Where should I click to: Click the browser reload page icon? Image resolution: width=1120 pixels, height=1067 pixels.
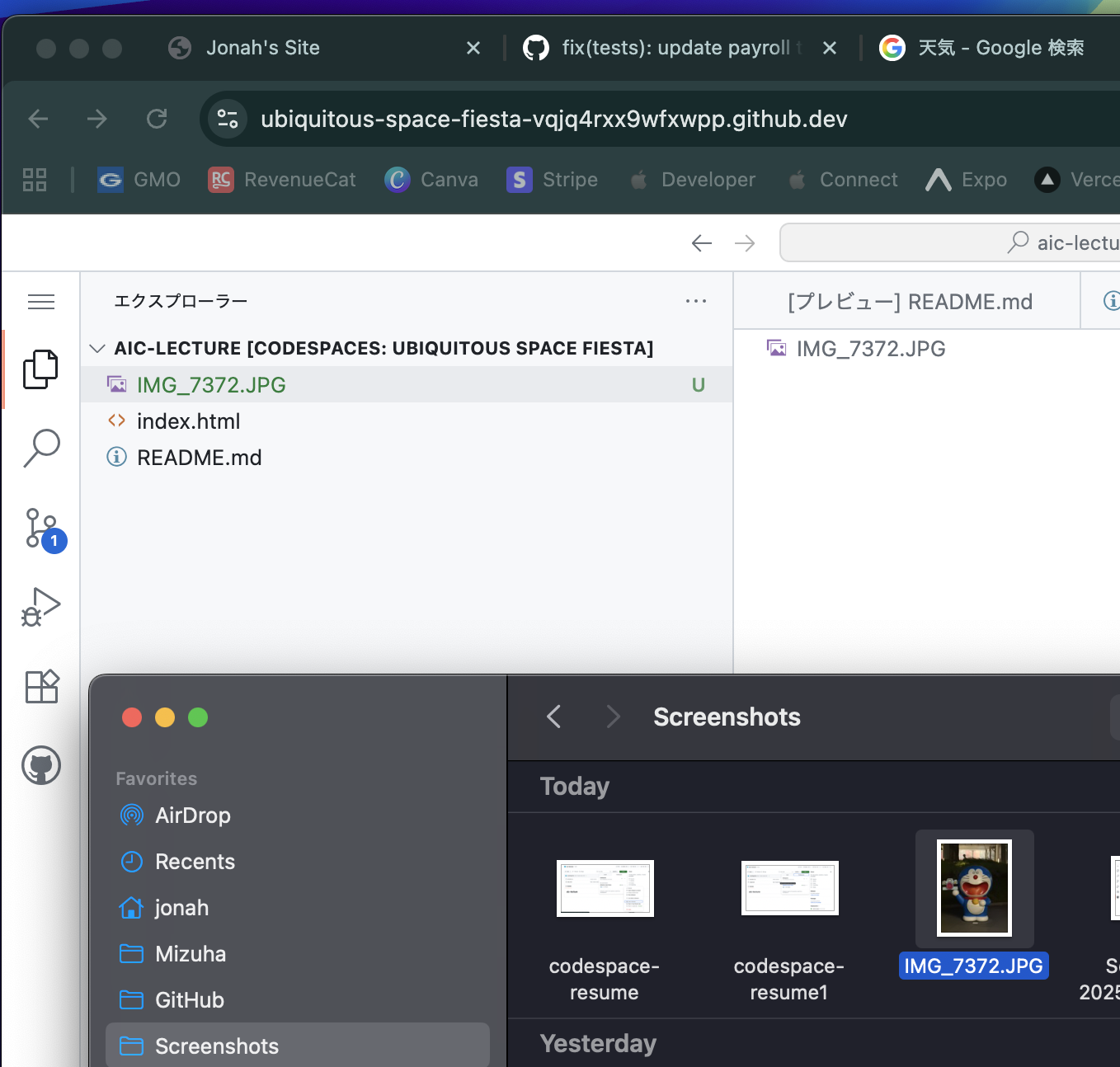[x=157, y=119]
